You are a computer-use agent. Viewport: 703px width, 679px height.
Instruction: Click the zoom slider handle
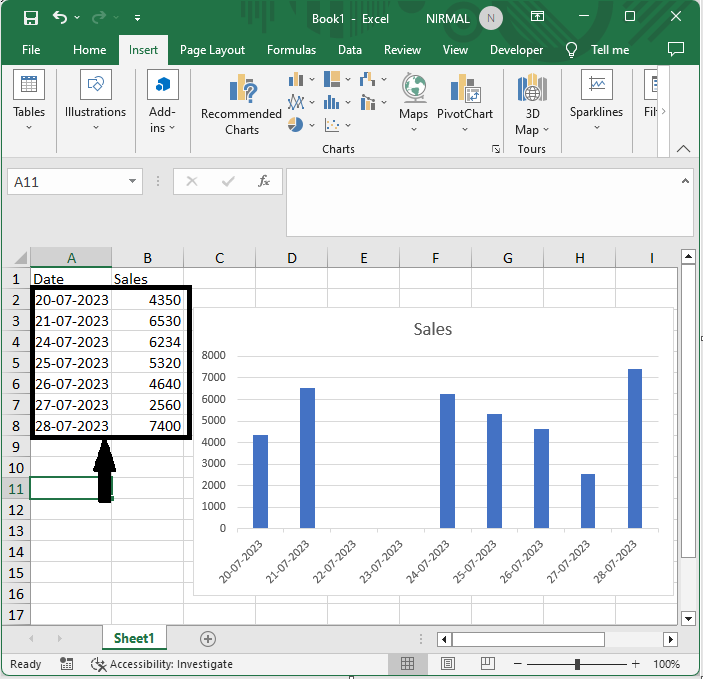[x=577, y=664]
